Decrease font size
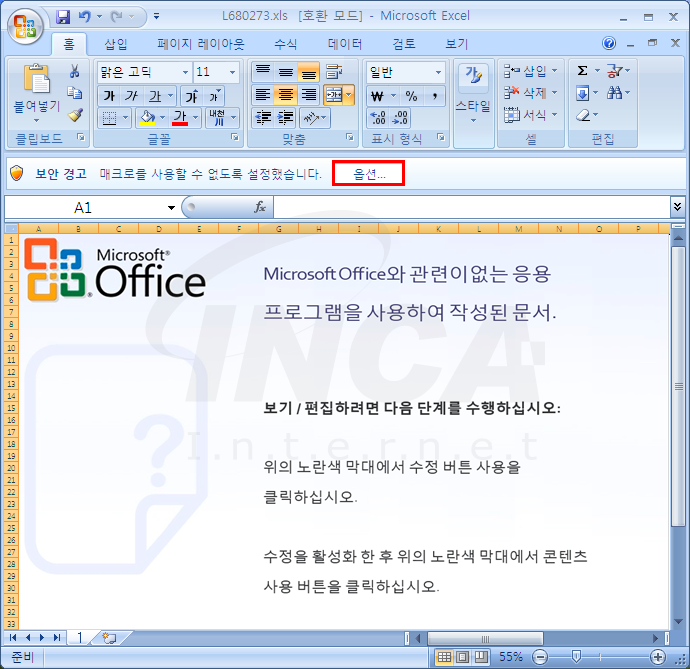 [x=215, y=96]
